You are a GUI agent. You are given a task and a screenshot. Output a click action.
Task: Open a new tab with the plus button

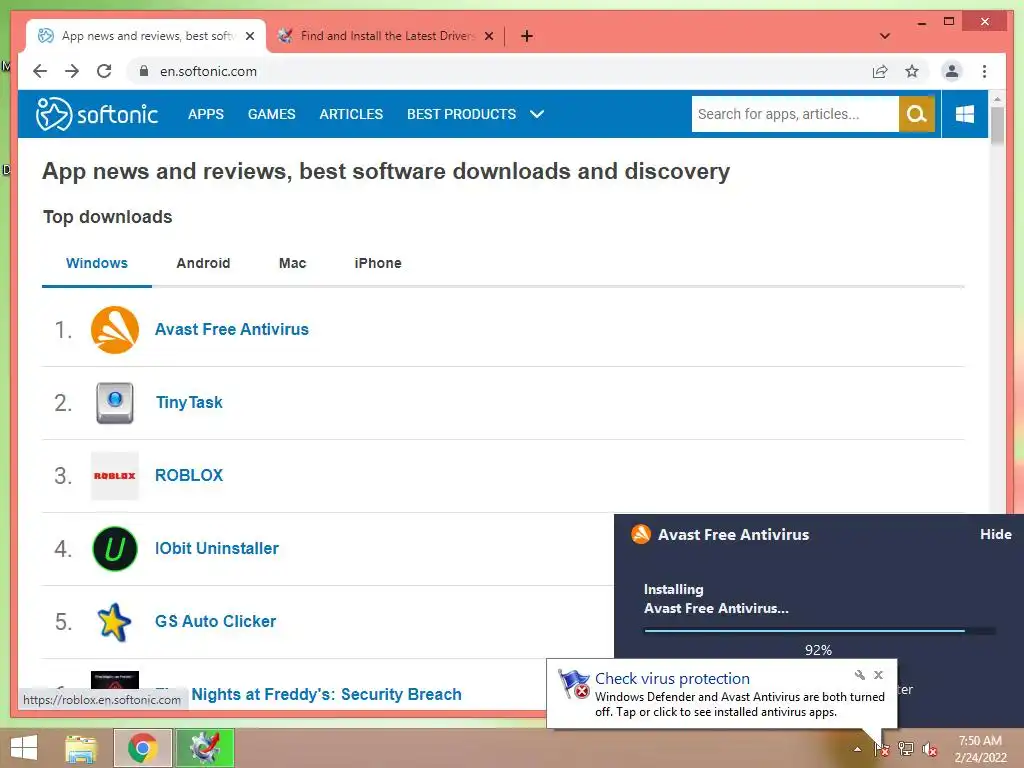527,36
